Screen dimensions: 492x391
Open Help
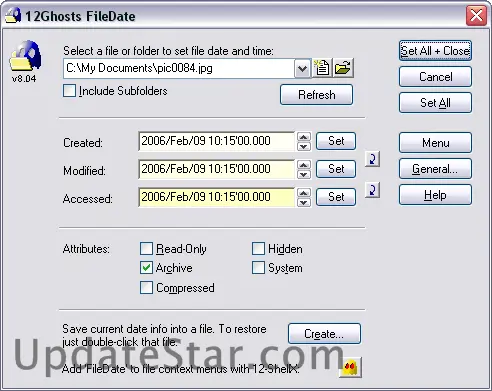tap(435, 195)
